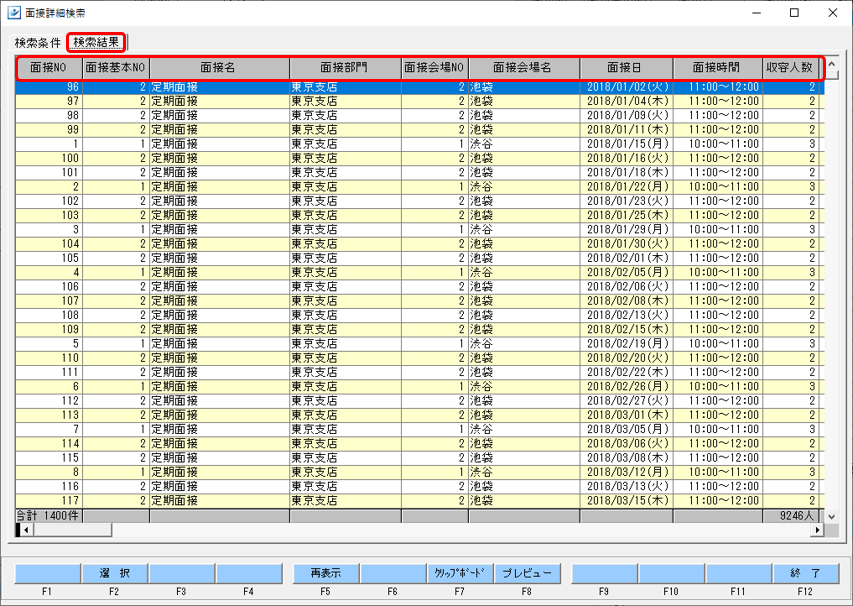Select the row with 面接NO 115

(x=419, y=457)
